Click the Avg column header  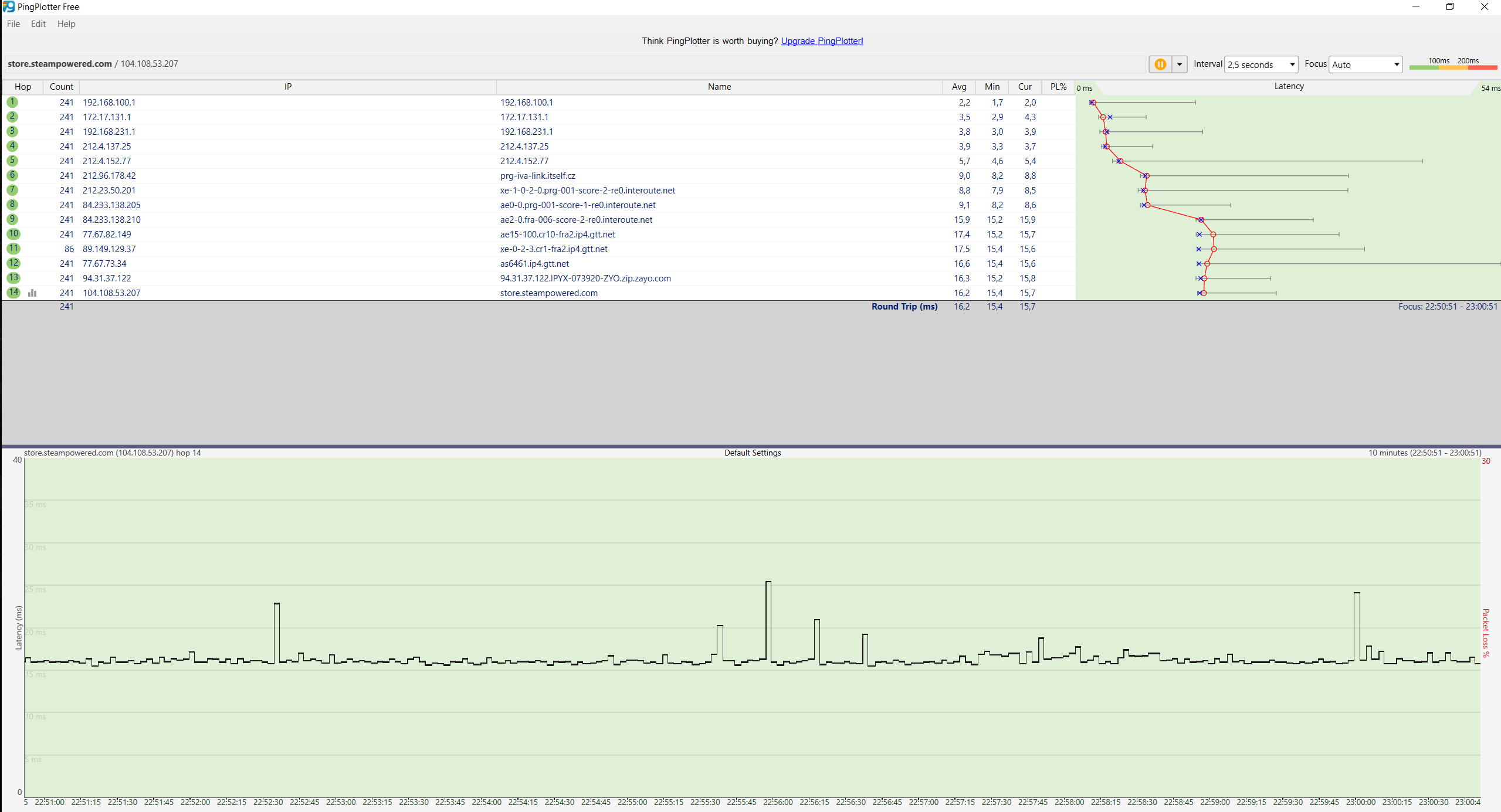959,87
